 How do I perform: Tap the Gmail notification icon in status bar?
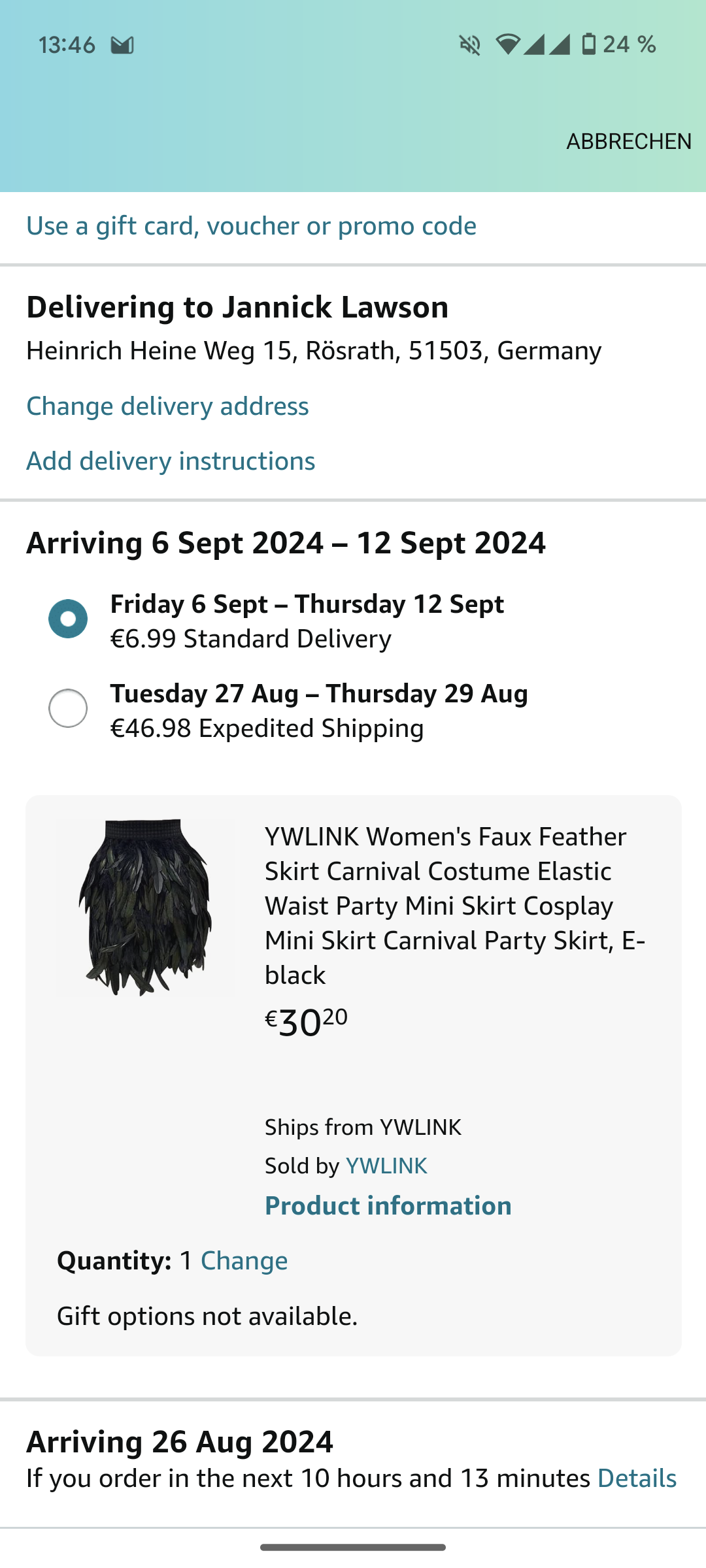(x=122, y=45)
